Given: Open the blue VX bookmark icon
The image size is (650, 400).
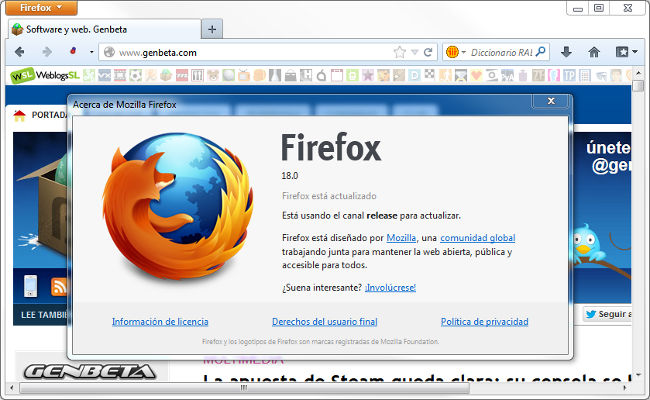Looking at the screenshot, I should point(104,75).
